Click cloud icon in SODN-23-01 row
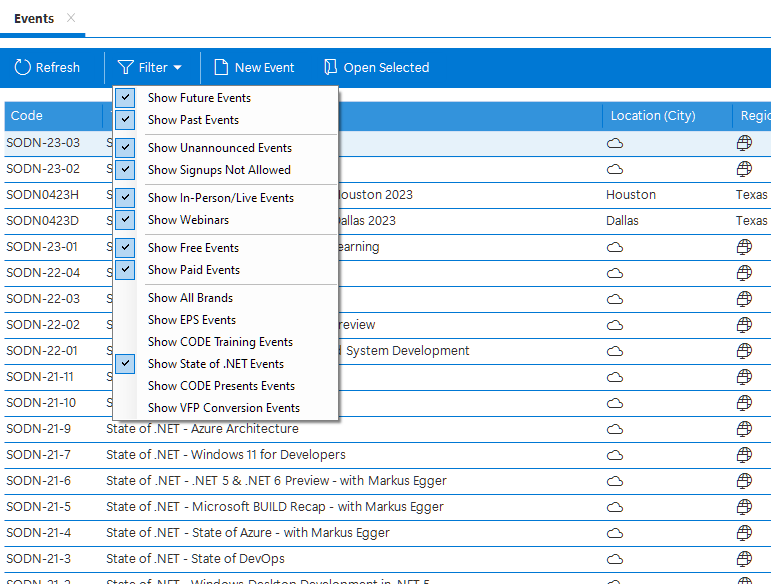771x584 pixels. pyautogui.click(x=615, y=247)
